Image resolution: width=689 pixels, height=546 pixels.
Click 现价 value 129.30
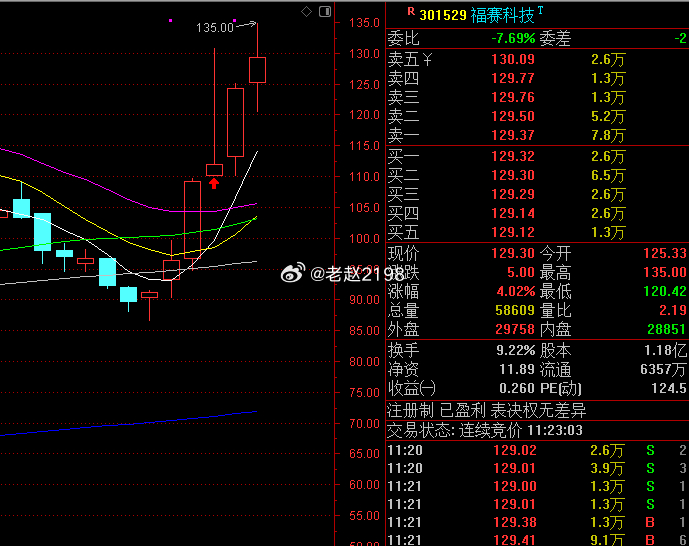(513, 253)
